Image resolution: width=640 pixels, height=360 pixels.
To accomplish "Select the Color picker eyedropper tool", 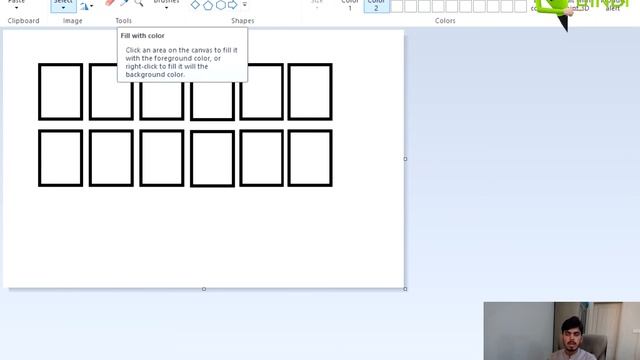I will tap(124, 3).
